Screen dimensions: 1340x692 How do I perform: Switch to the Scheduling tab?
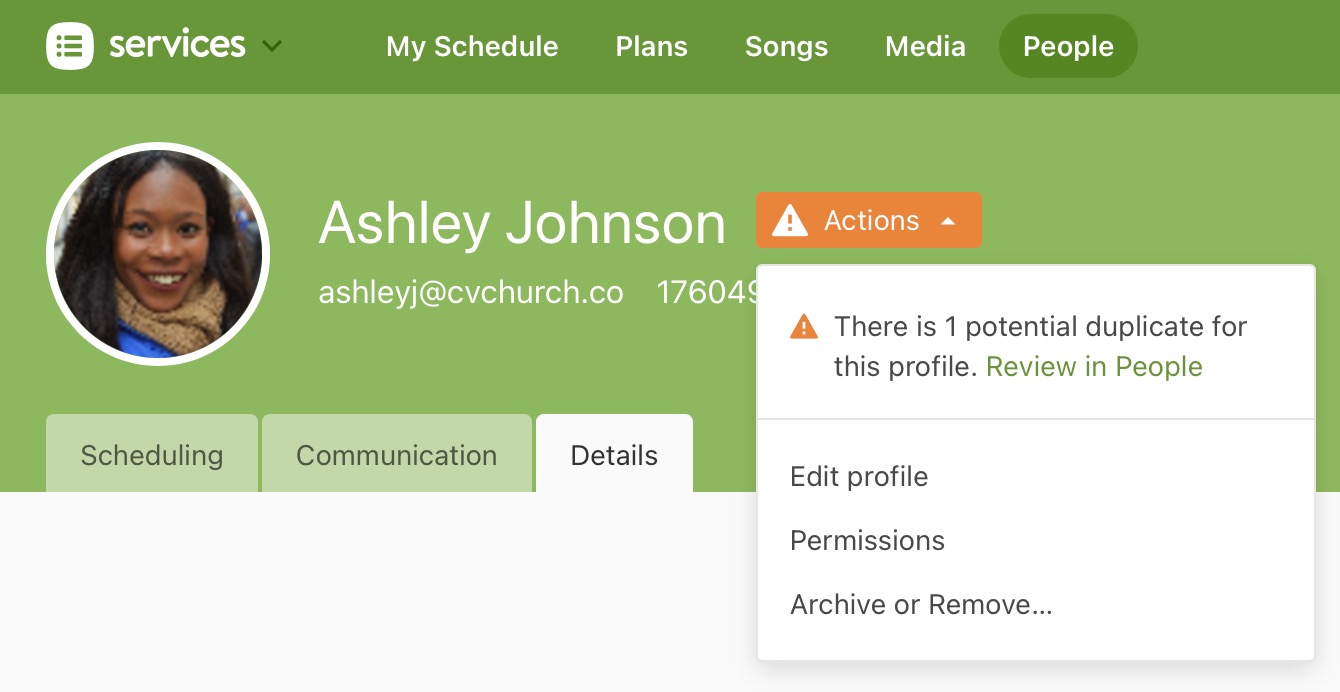click(152, 455)
